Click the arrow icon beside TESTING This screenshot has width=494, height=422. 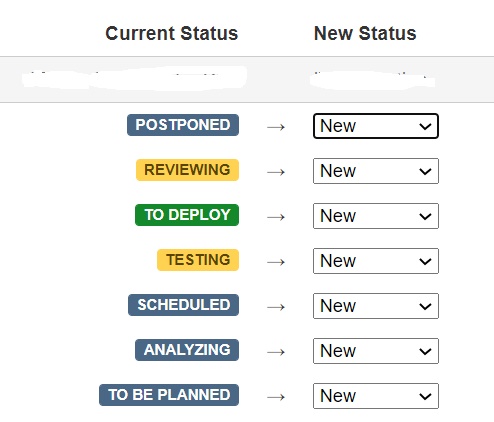pyautogui.click(x=276, y=262)
